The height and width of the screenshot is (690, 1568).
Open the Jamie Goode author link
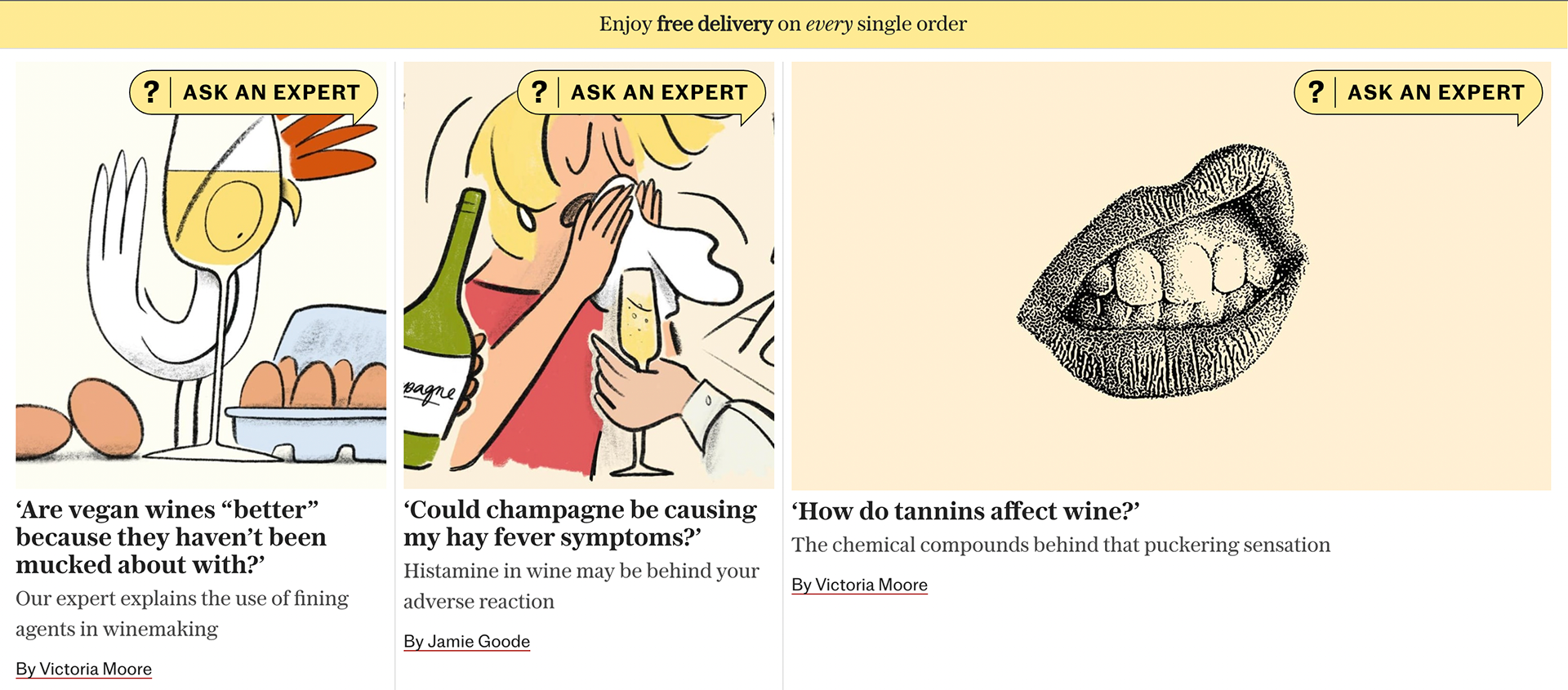coord(467,641)
